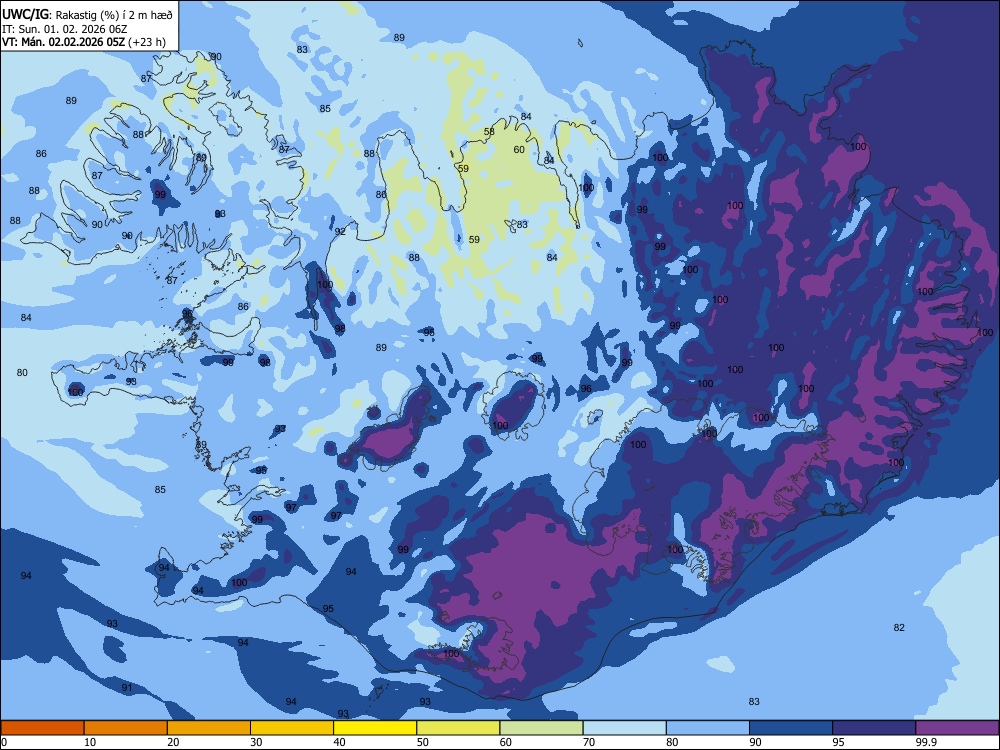Image resolution: width=1000 pixels, height=750 pixels.
Task: Click the 'VT: Mán. 02.02.2026 05Z (+23 h)' line
Action: (84, 42)
